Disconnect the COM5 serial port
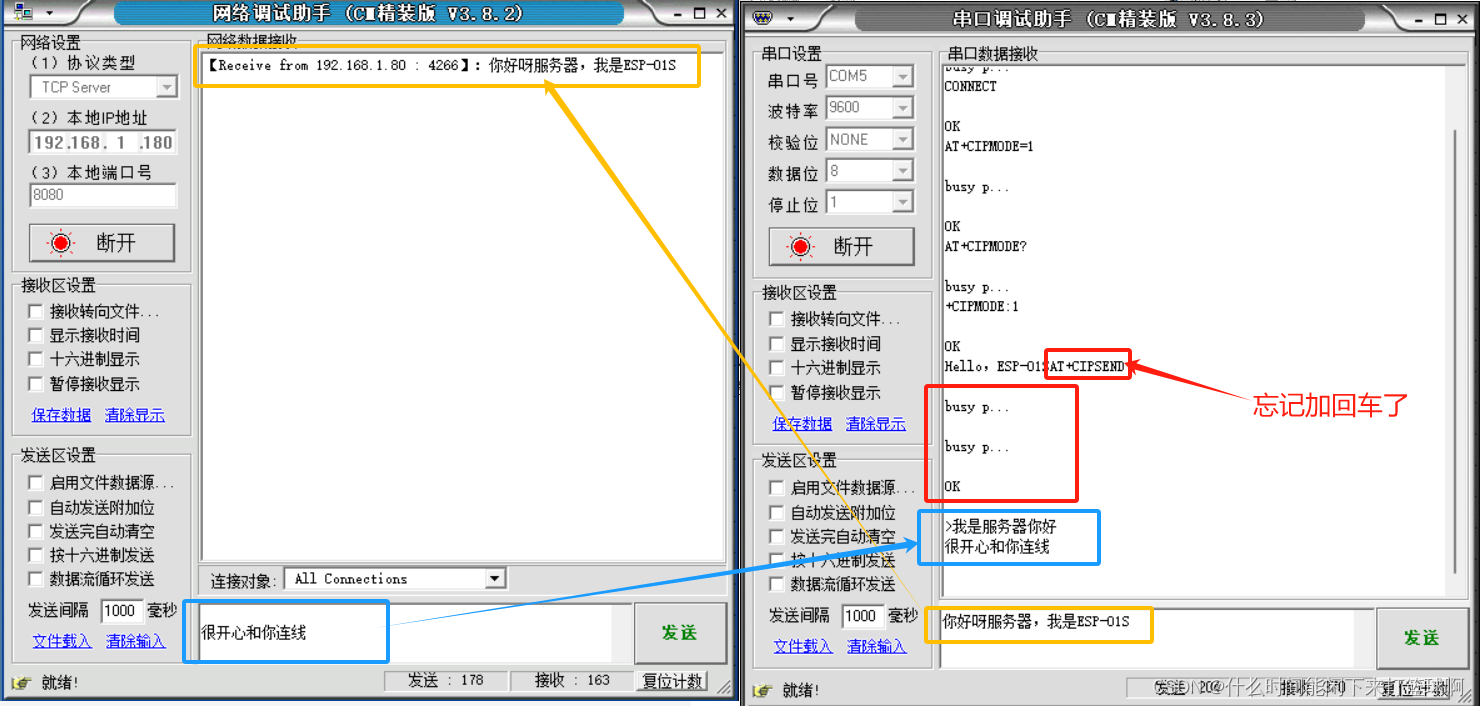 click(842, 246)
